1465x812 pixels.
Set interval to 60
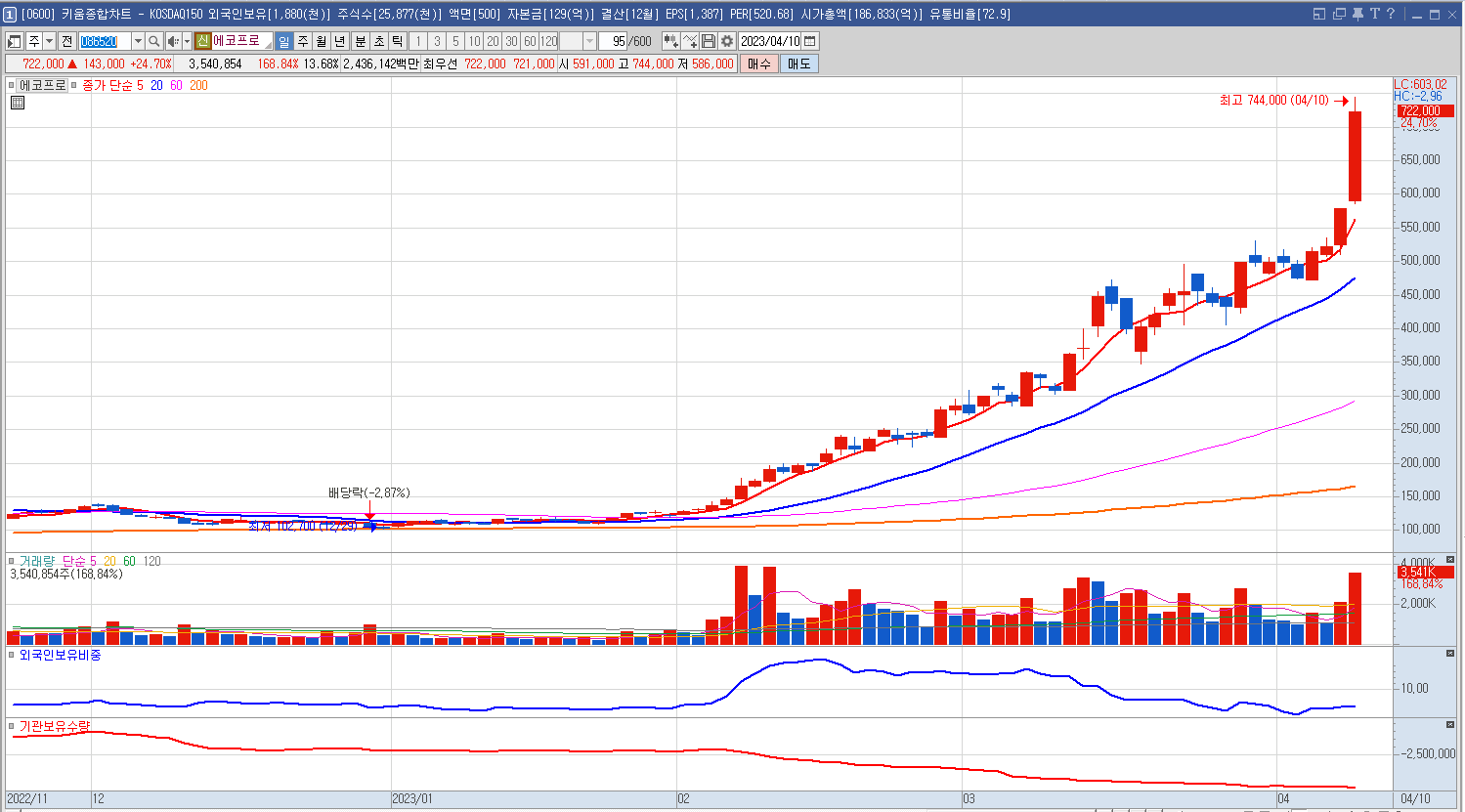pyautogui.click(x=530, y=41)
